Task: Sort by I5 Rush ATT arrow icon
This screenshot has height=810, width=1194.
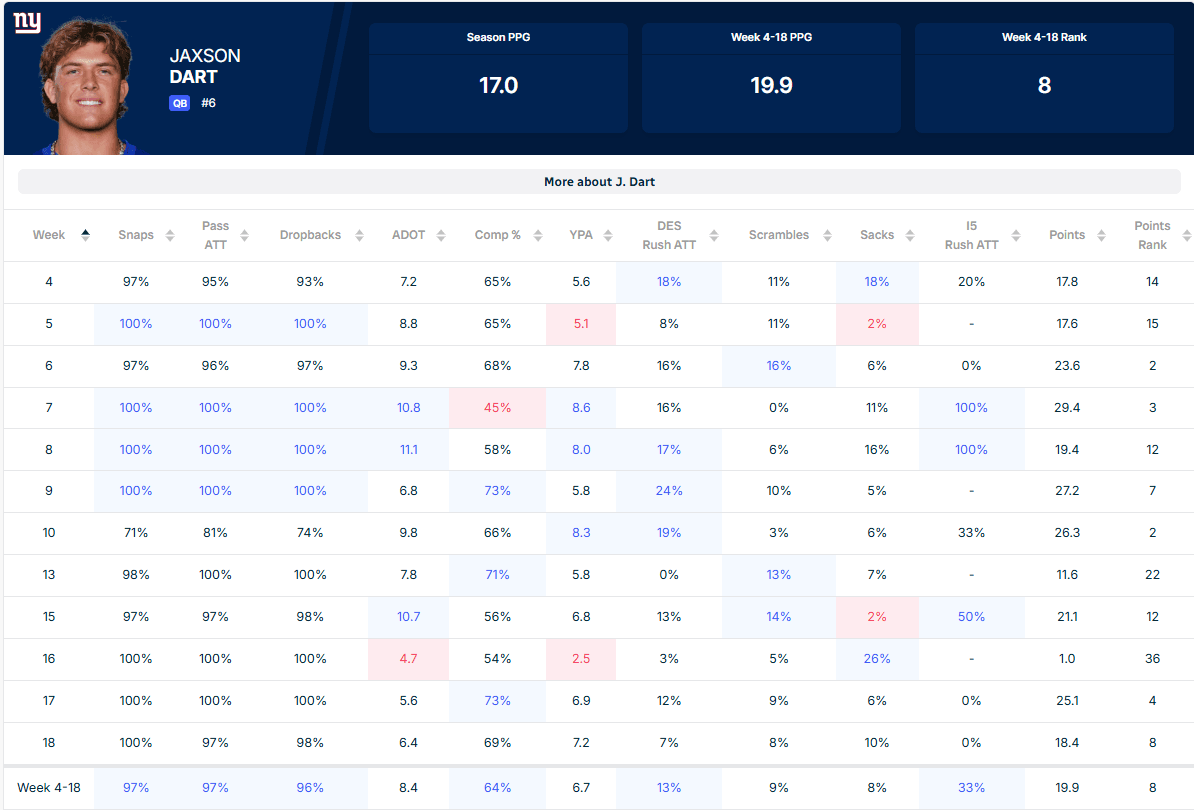Action: coord(1016,235)
